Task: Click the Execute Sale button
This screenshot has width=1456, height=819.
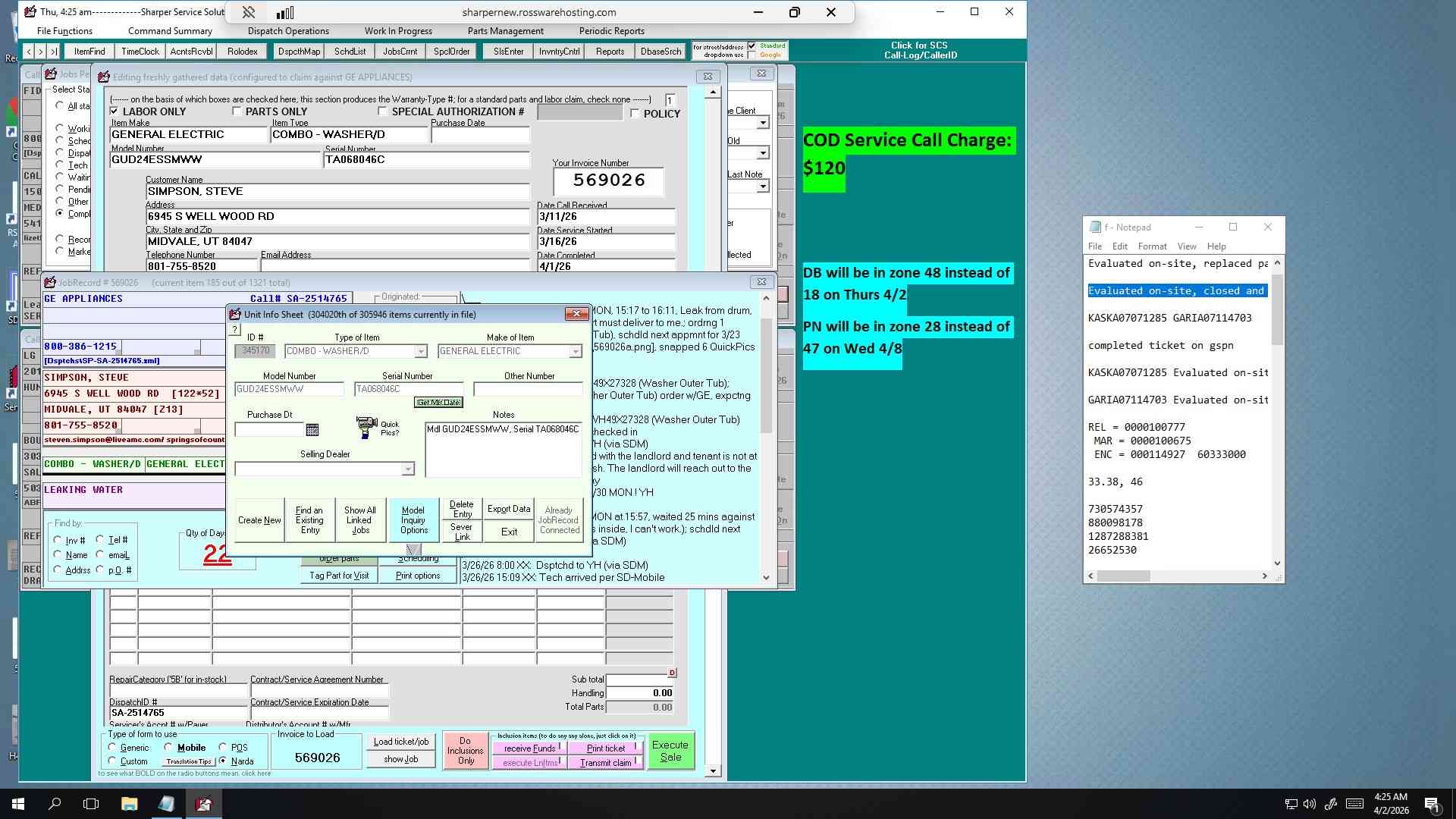Action: (670, 751)
